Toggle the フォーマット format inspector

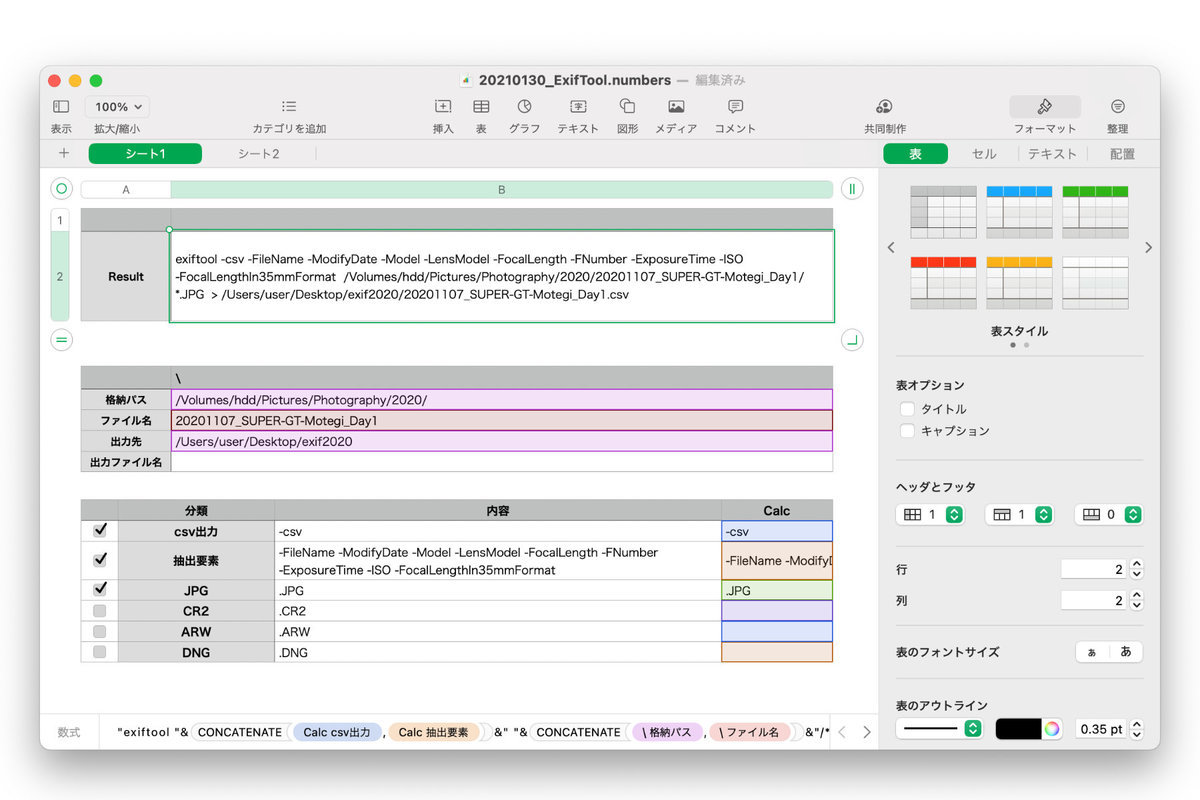(x=1045, y=107)
